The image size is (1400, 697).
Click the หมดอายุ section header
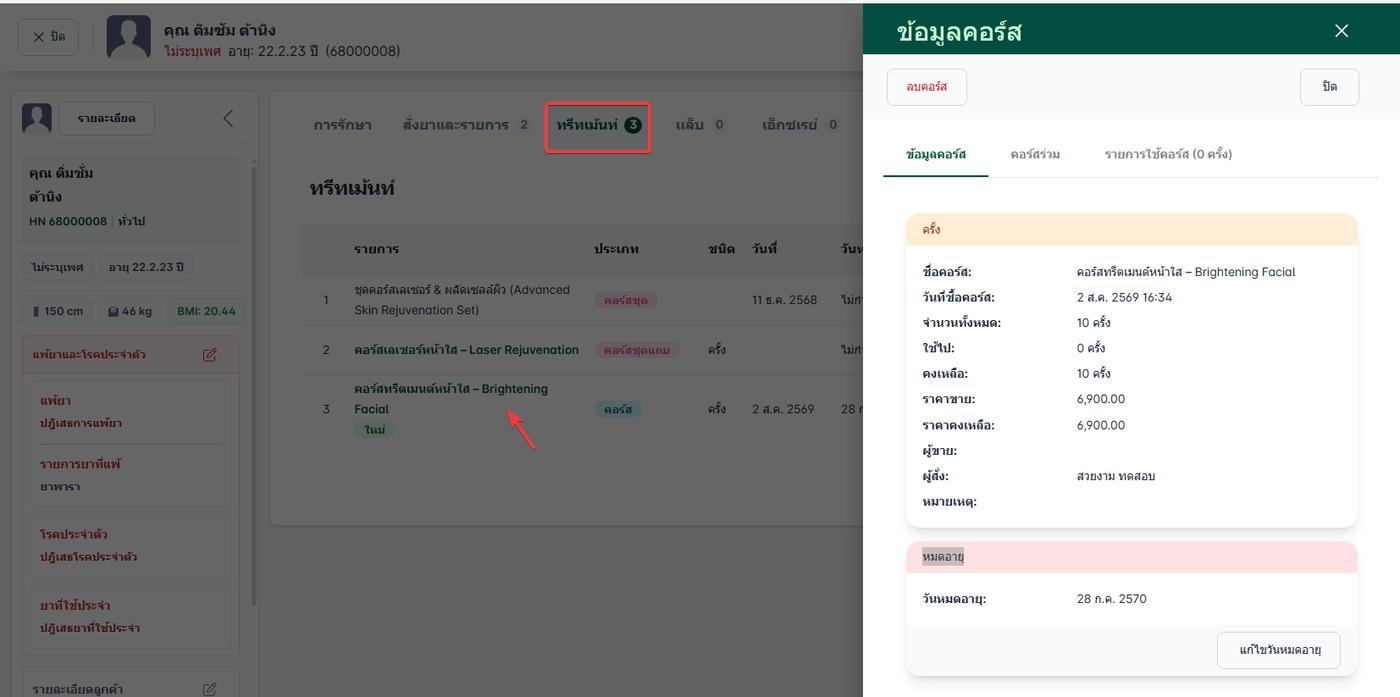tap(1131, 557)
